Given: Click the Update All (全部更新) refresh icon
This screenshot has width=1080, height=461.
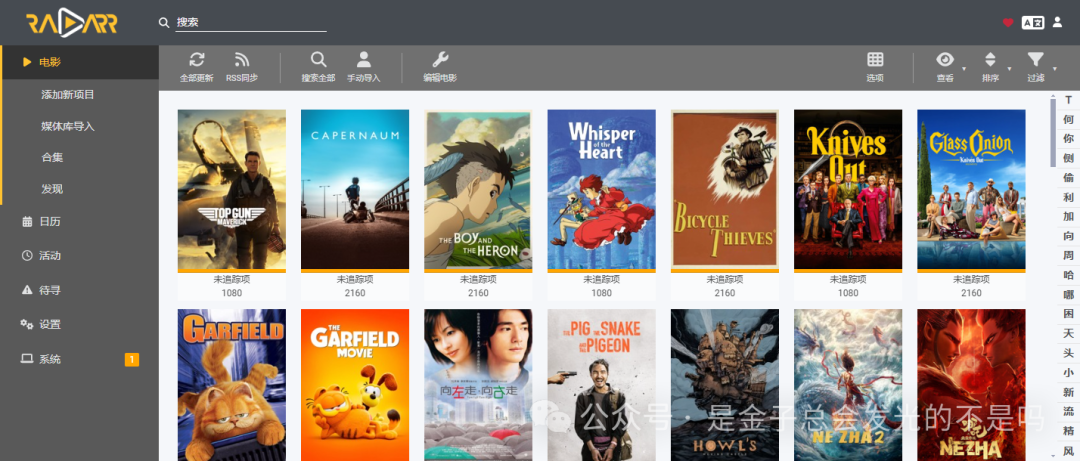Looking at the screenshot, I should (196, 60).
